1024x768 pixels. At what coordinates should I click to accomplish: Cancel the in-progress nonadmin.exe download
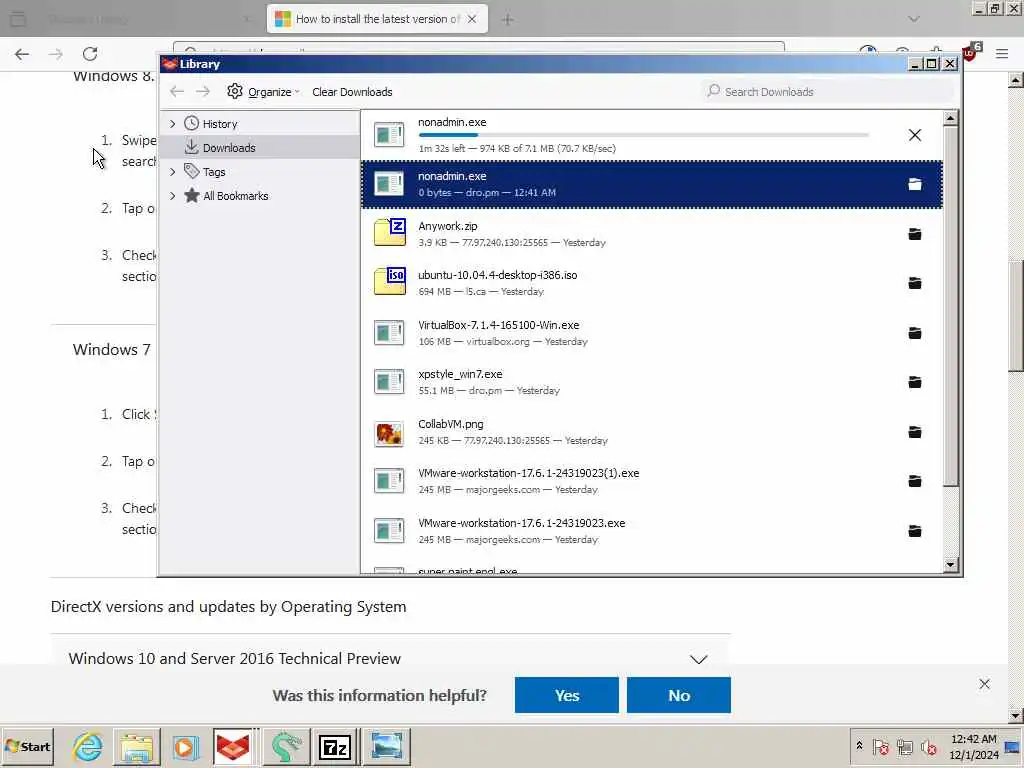(x=914, y=135)
